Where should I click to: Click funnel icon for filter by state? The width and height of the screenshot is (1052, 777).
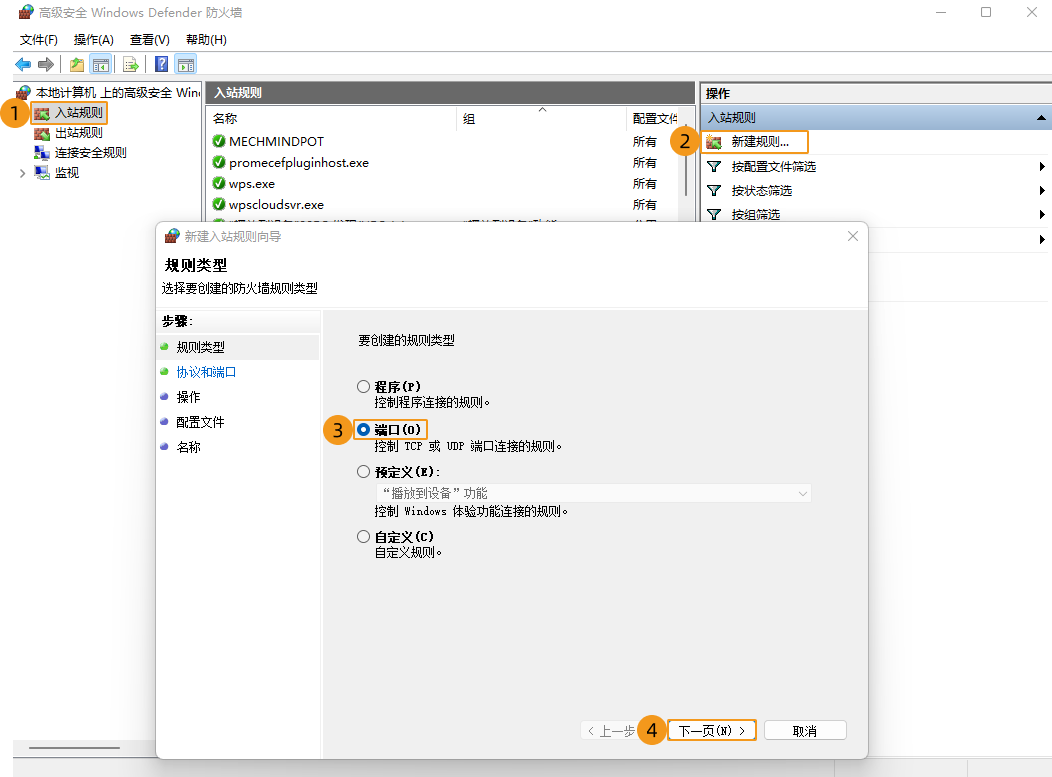[x=715, y=191]
